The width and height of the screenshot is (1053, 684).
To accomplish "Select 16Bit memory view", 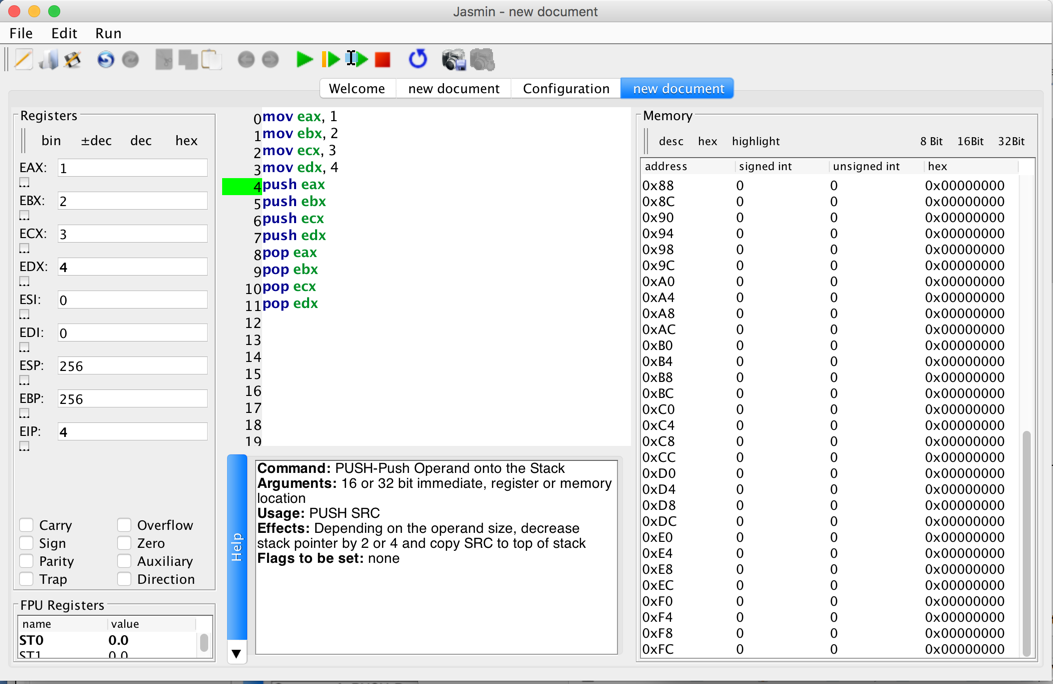I will click(x=969, y=142).
